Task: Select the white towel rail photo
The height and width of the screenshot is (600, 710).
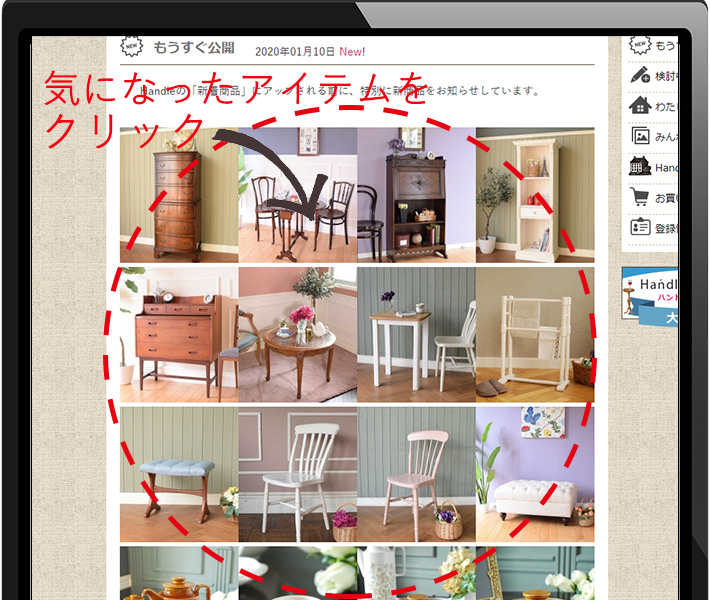Action: tap(535, 335)
